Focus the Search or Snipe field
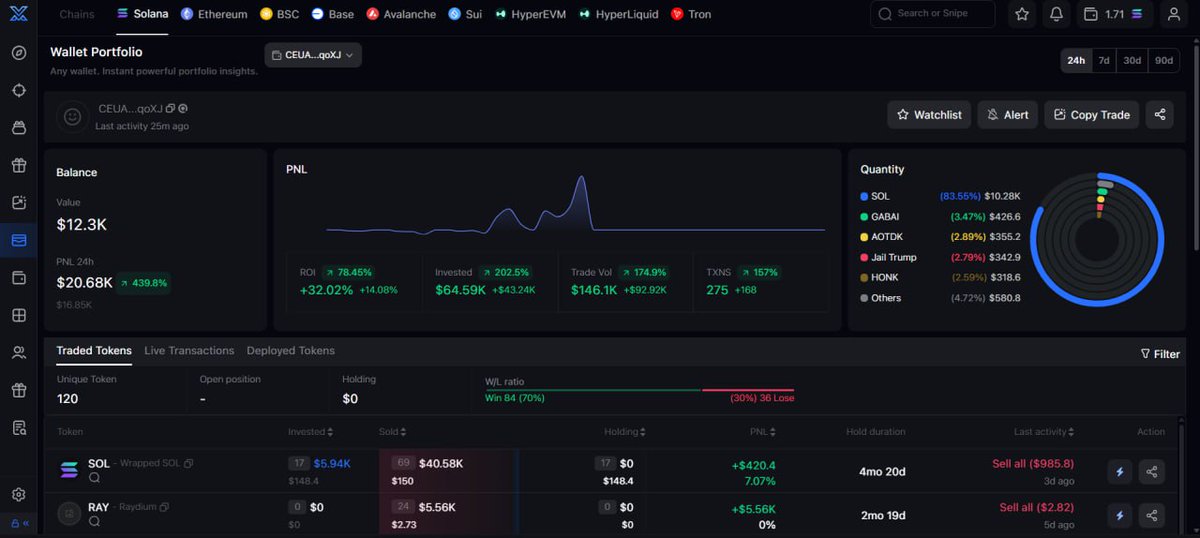The width and height of the screenshot is (1200, 538). click(x=933, y=14)
